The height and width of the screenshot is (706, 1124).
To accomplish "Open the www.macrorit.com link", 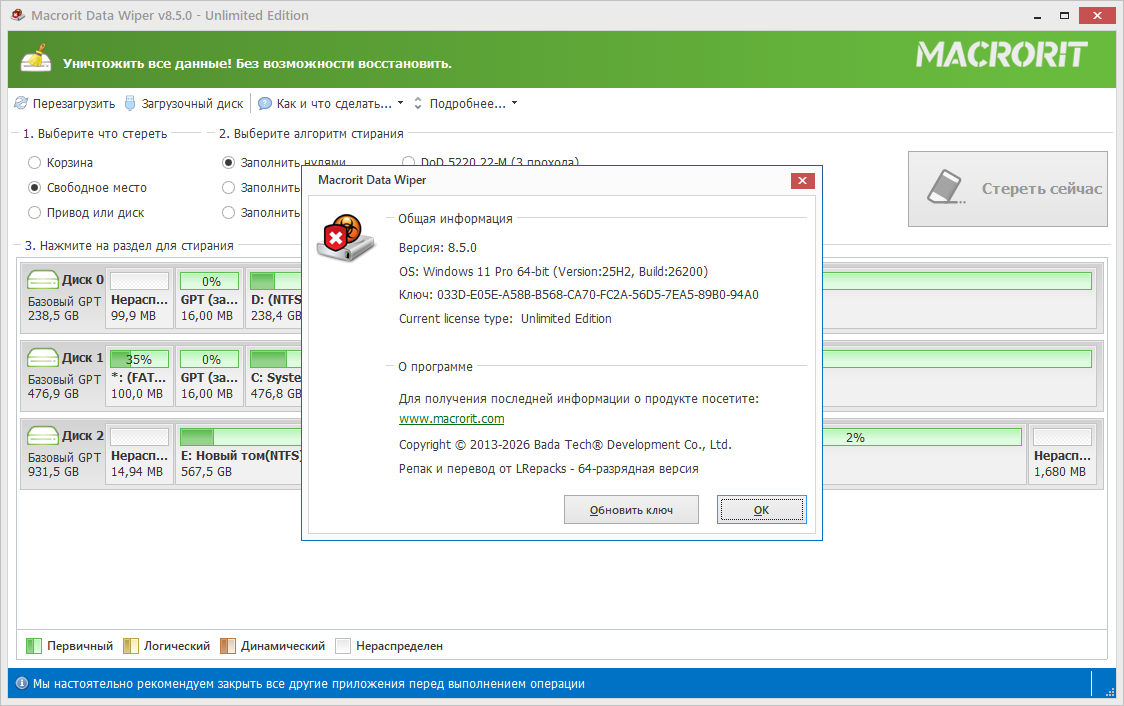I will tap(451, 419).
